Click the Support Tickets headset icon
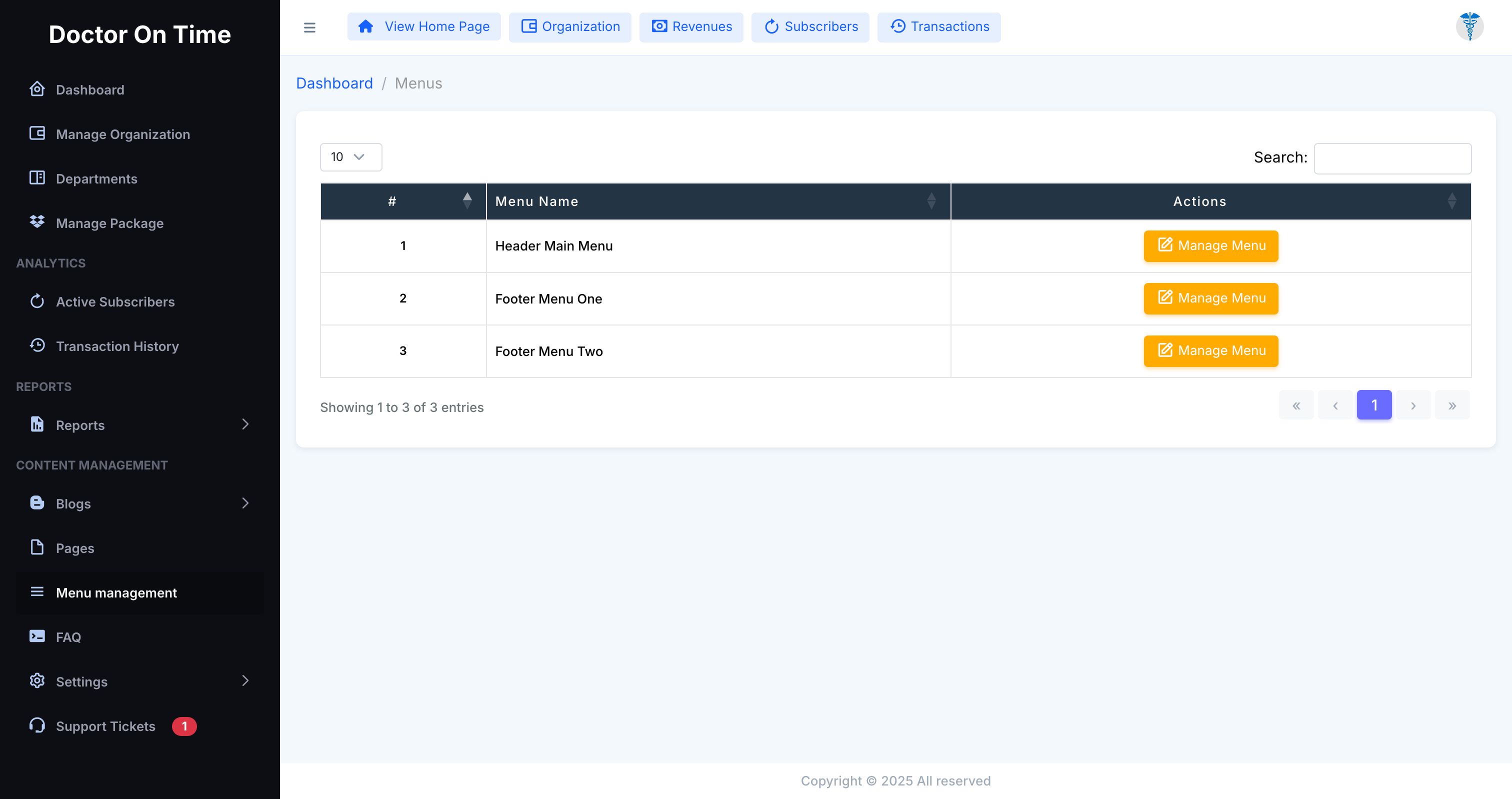 click(x=37, y=725)
